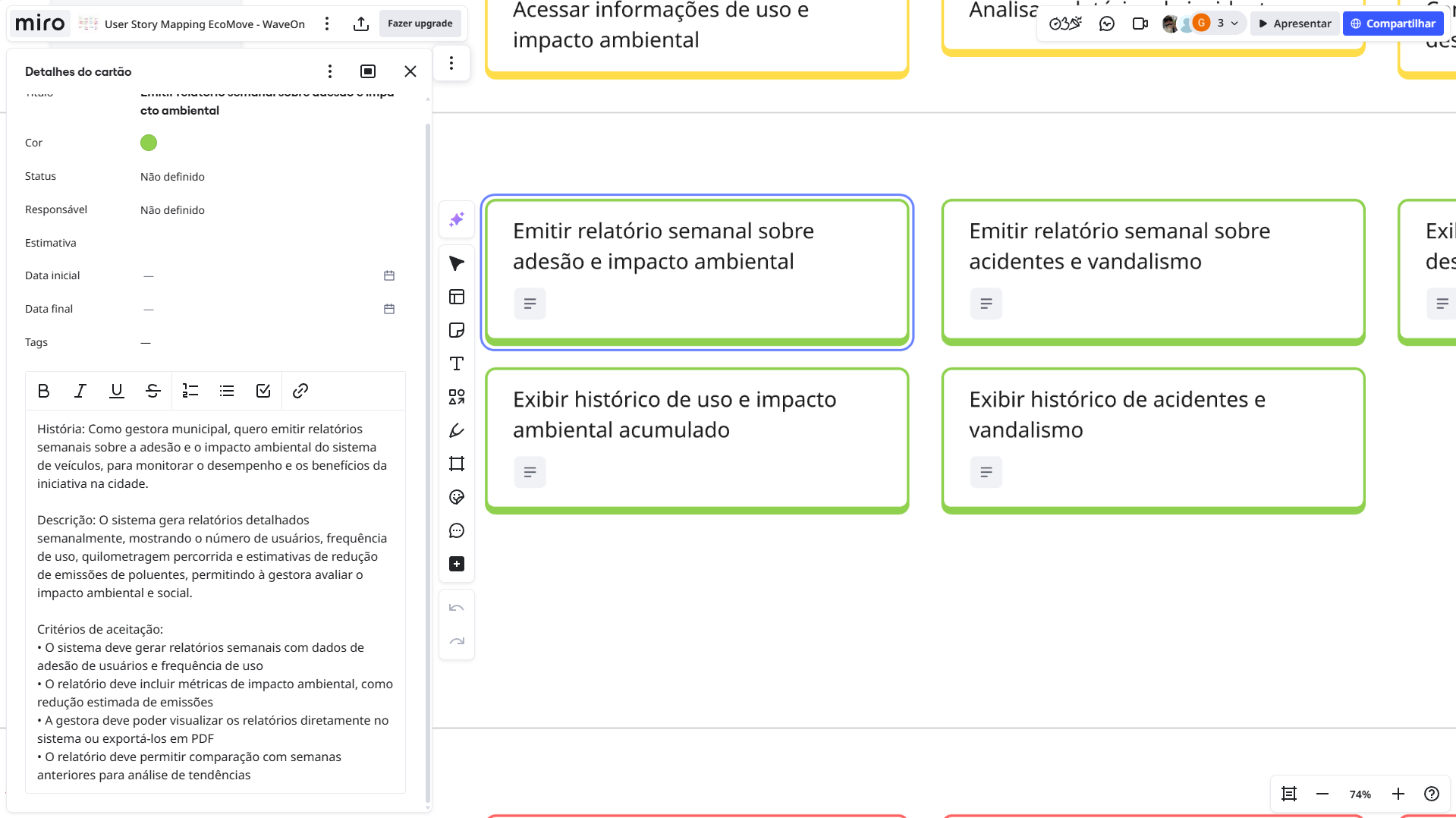The height and width of the screenshot is (818, 1456).
Task: Click the Compartilhar button
Action: pos(1393,24)
